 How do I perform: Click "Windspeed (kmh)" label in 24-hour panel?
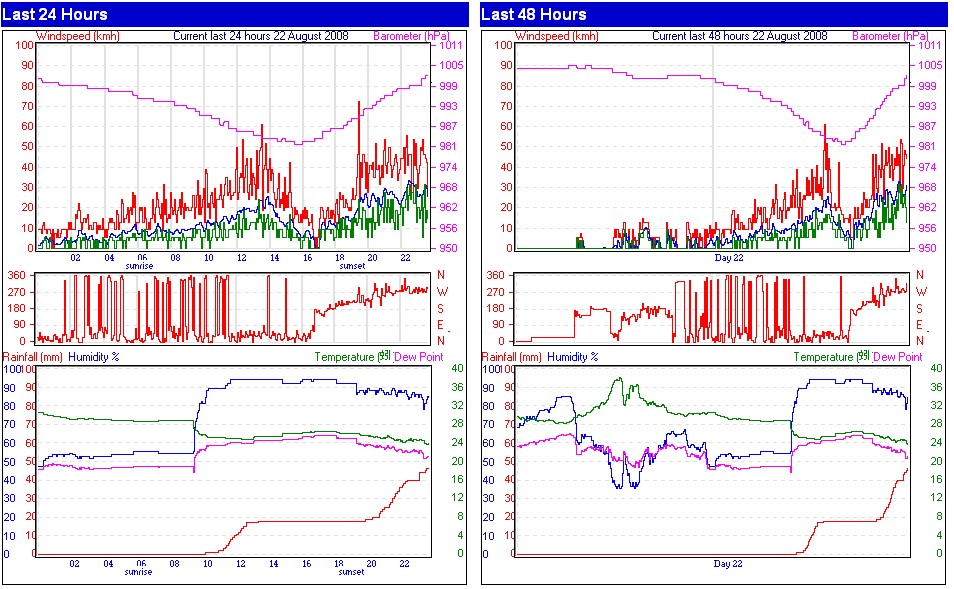78,36
